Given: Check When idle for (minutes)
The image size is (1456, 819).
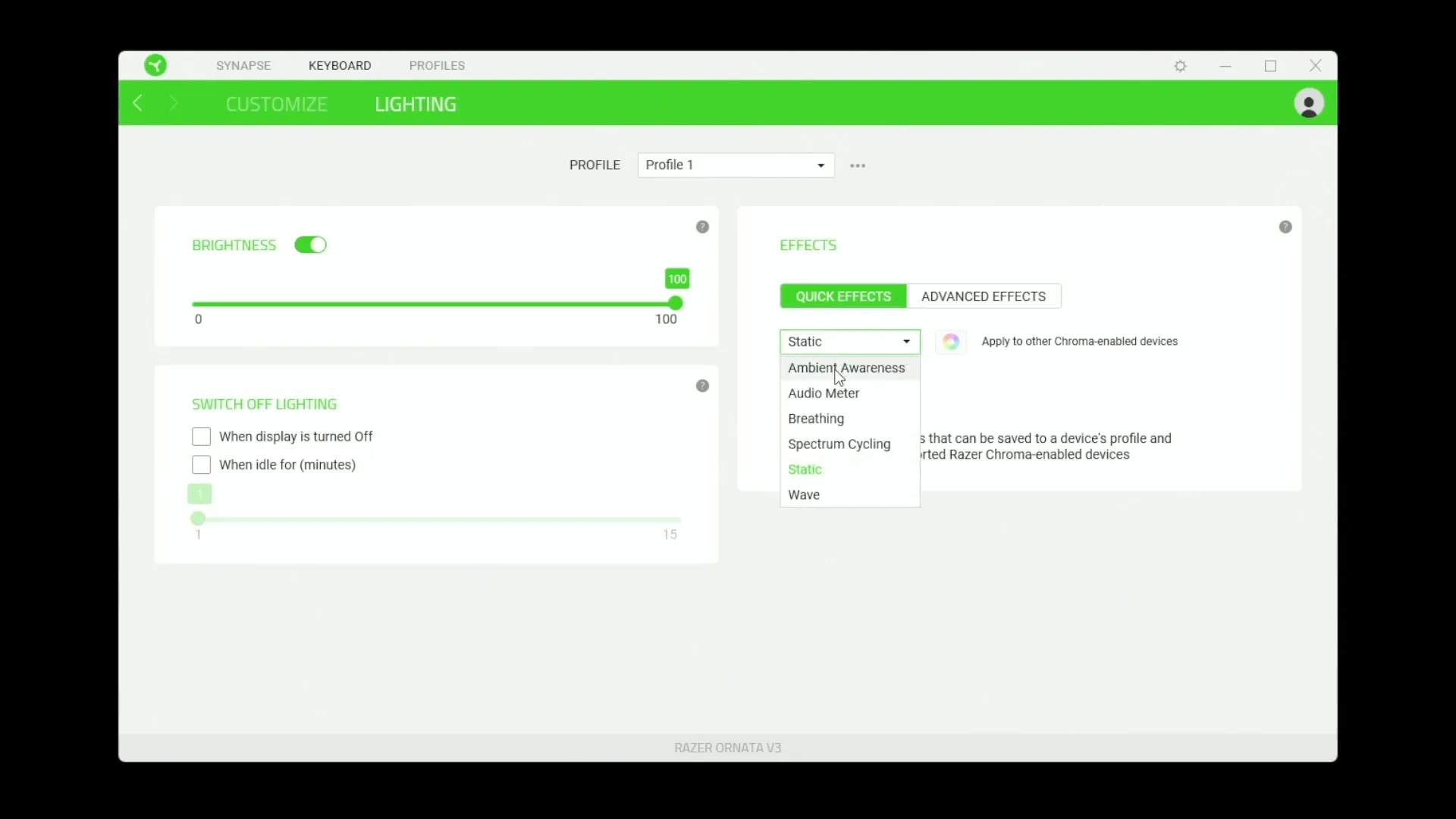Looking at the screenshot, I should tap(201, 465).
